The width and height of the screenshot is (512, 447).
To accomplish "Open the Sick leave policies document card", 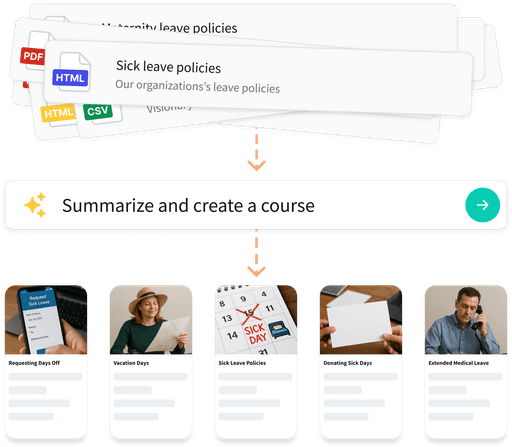I will pos(258,78).
